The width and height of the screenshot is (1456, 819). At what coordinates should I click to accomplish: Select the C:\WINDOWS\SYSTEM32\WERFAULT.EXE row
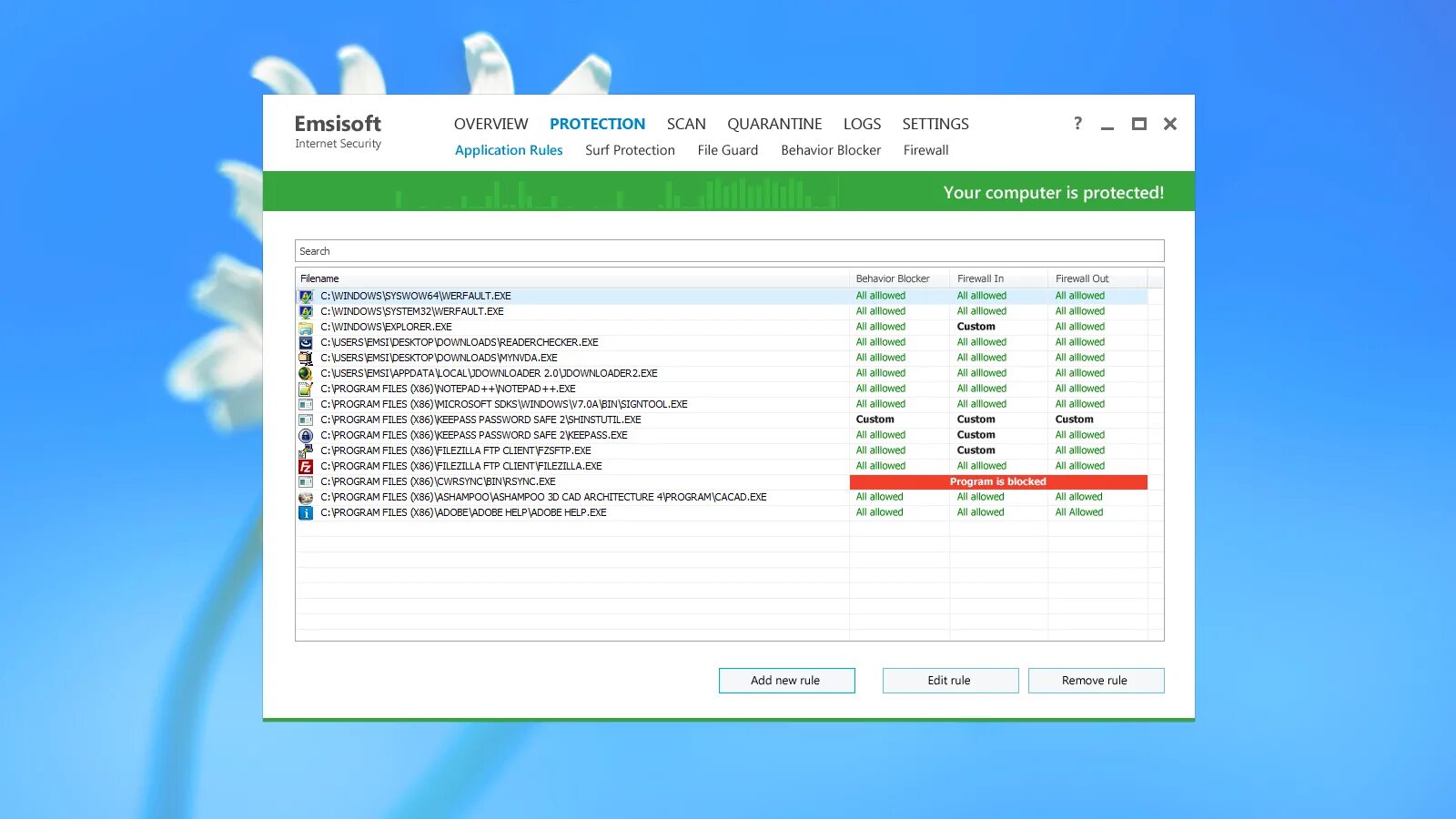point(722,311)
